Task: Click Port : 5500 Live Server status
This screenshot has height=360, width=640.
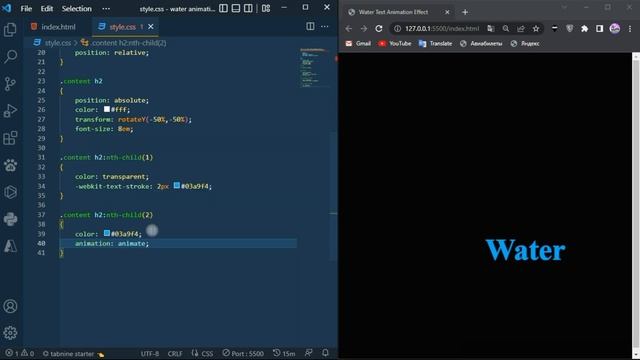Action: (x=243, y=353)
